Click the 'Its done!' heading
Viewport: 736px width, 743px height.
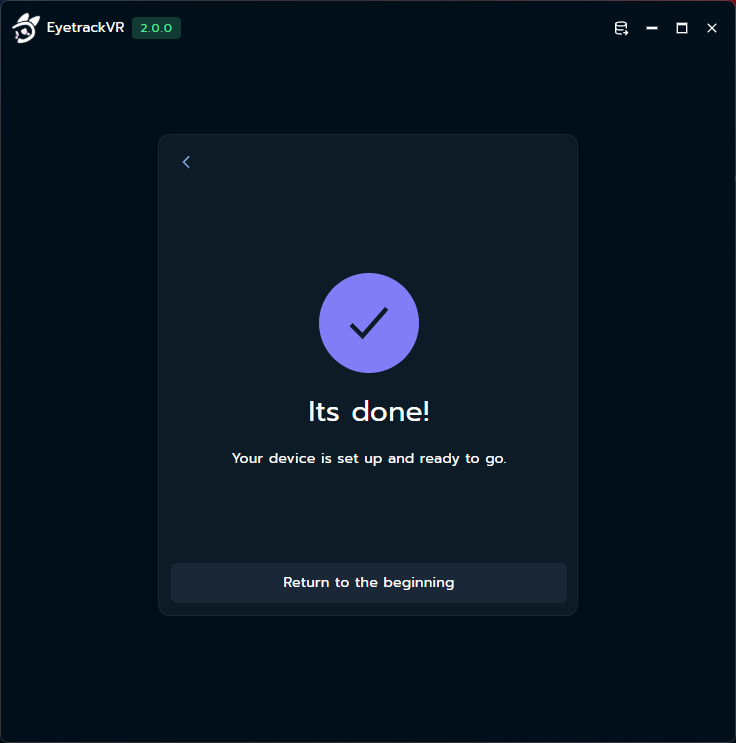pyautogui.click(x=369, y=411)
